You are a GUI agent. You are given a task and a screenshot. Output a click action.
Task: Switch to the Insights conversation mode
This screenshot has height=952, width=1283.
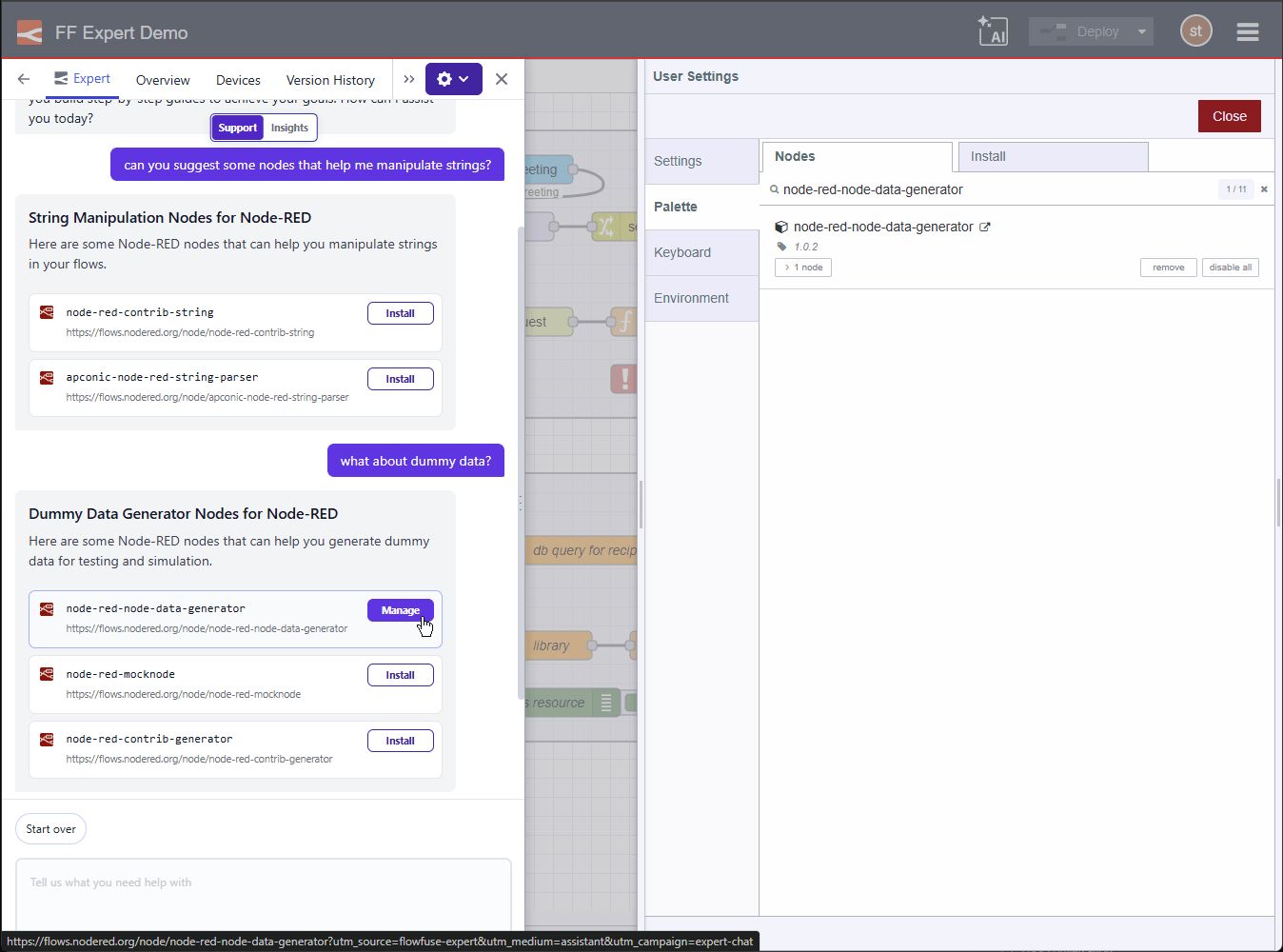pos(289,127)
